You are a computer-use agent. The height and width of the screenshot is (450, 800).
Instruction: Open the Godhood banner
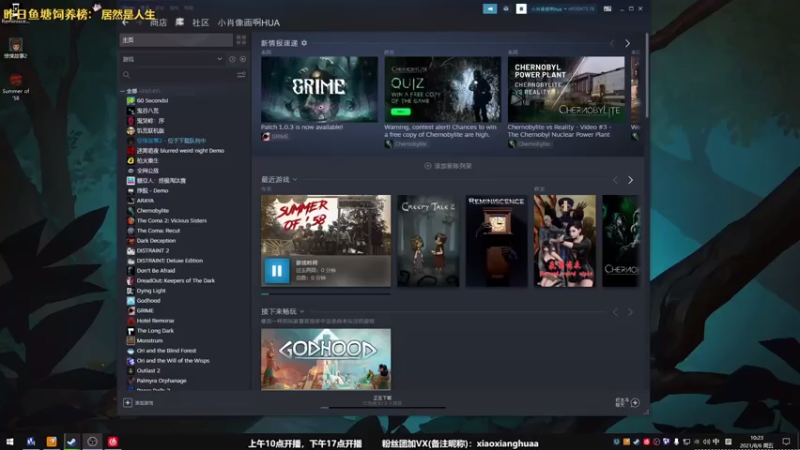[326, 359]
